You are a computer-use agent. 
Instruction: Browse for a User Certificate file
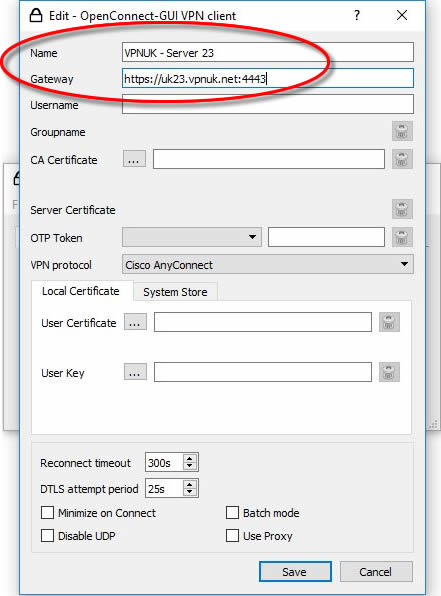click(x=135, y=322)
